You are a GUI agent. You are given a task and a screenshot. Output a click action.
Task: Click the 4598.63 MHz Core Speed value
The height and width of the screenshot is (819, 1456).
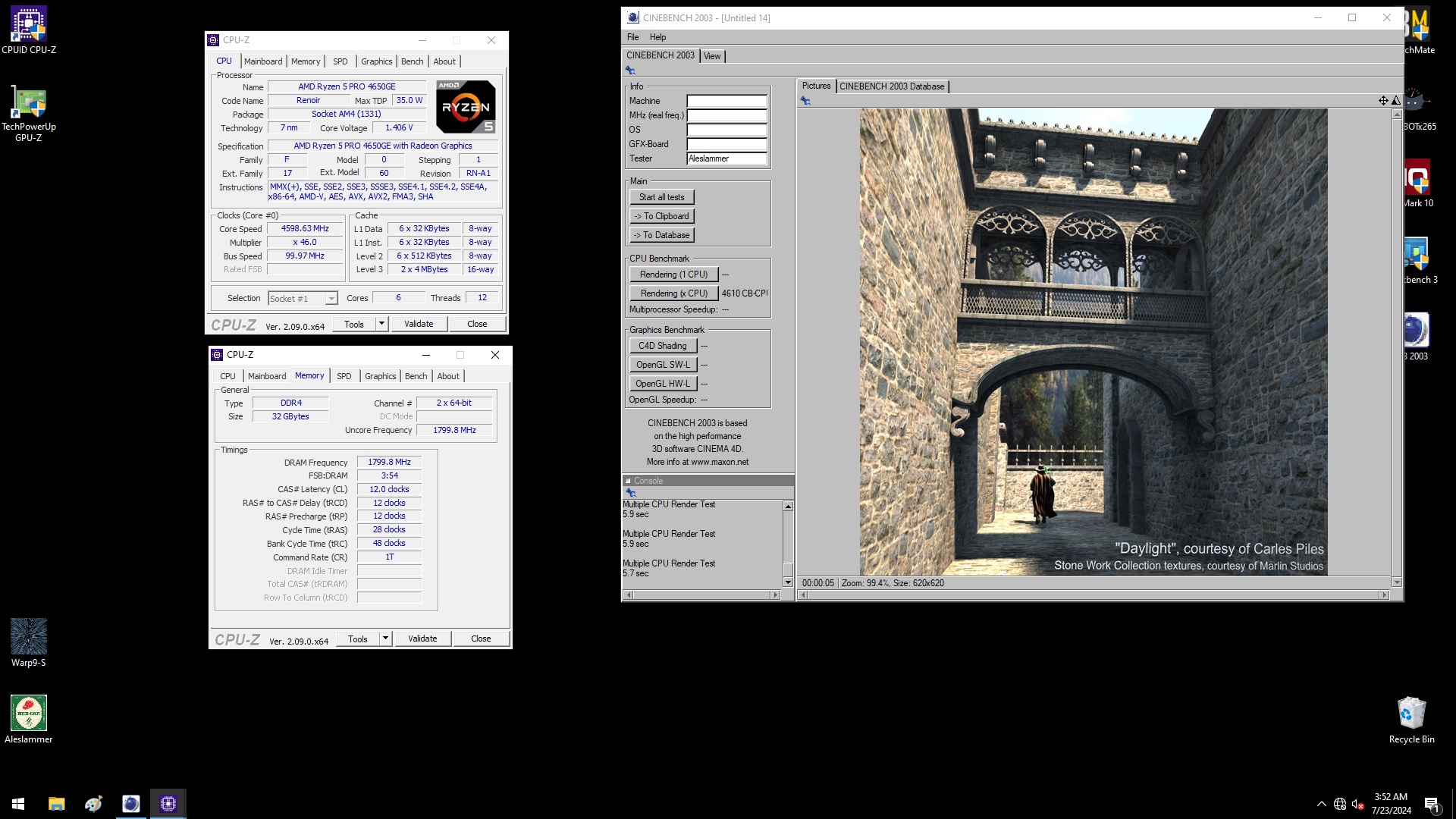tap(305, 228)
